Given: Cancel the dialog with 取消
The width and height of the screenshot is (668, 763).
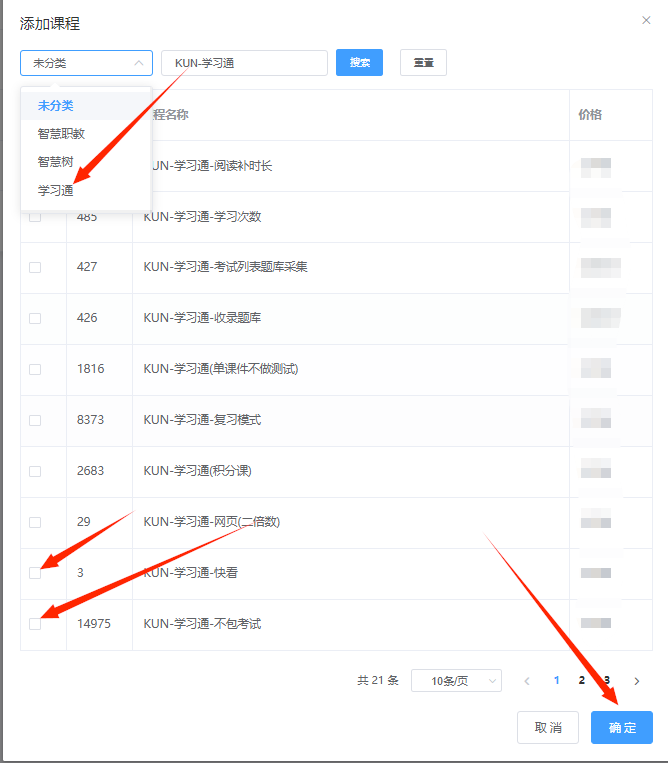Looking at the screenshot, I should [547, 727].
